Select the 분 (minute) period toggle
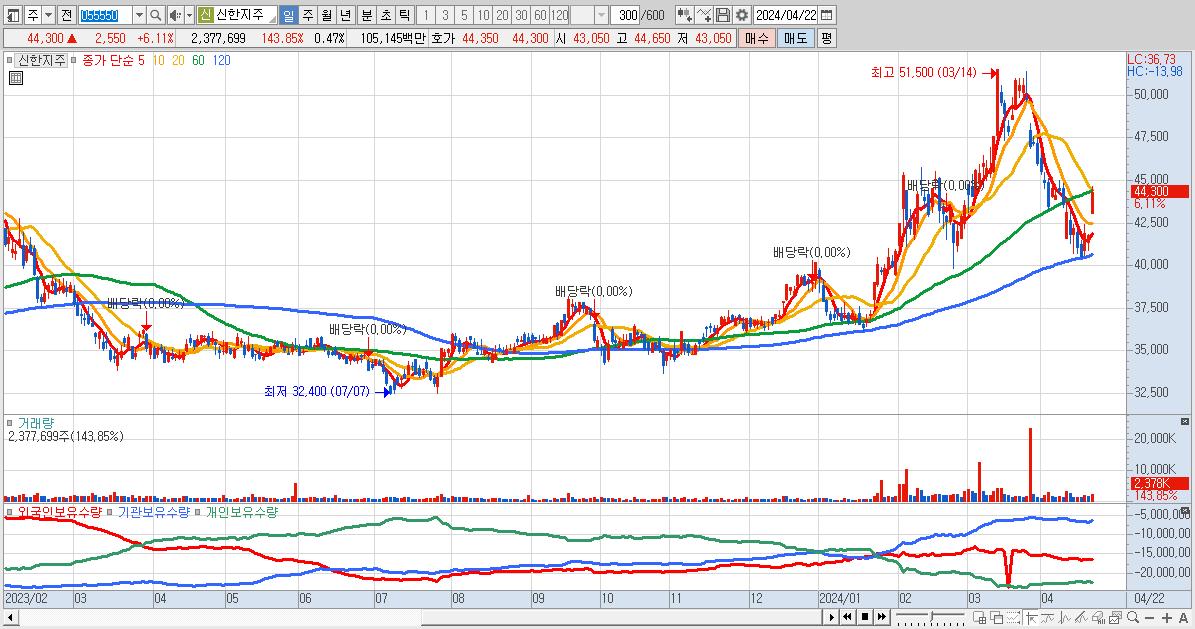 coord(367,14)
